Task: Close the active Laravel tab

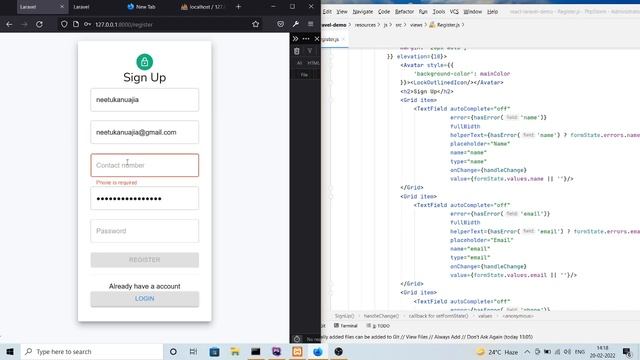Action: tap(62, 7)
